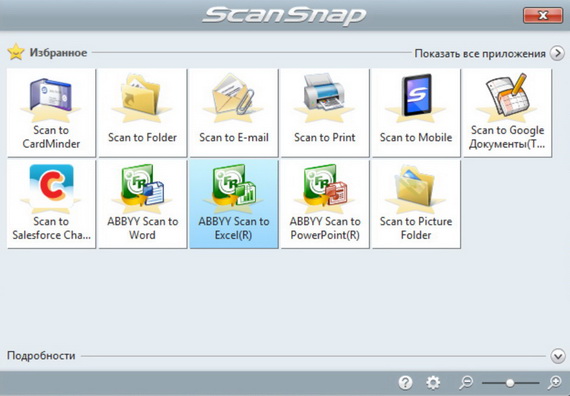Select Scan to E-mail
This screenshot has width=570, height=396.
tap(234, 113)
